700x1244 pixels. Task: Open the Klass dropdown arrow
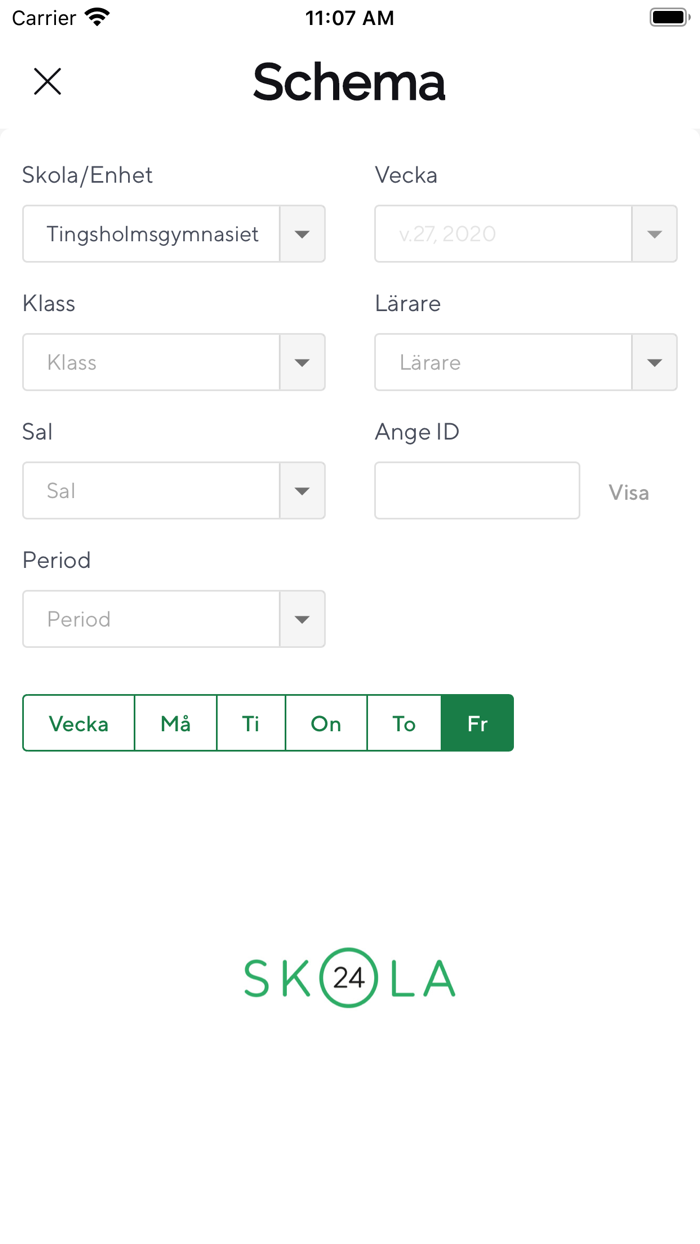[302, 362]
